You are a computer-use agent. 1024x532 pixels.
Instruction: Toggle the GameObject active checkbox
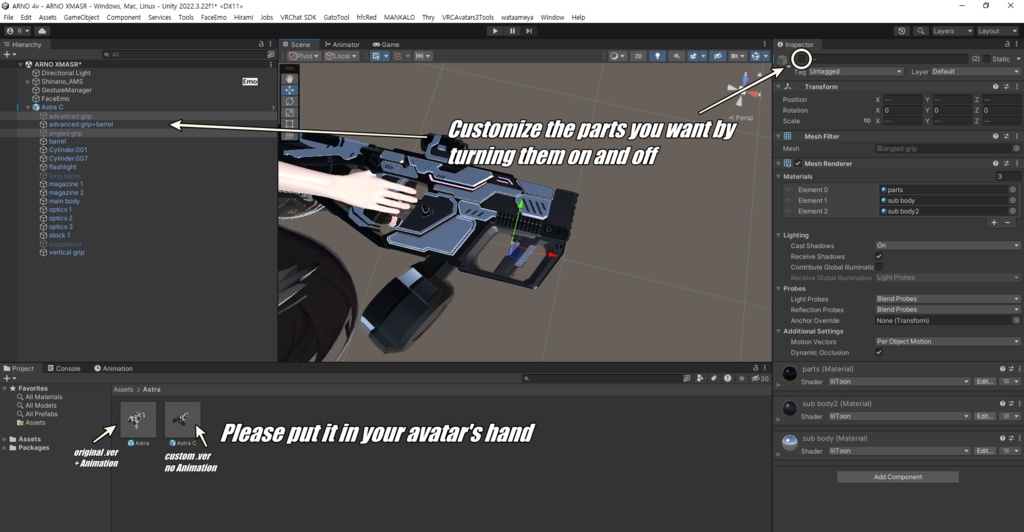click(801, 59)
